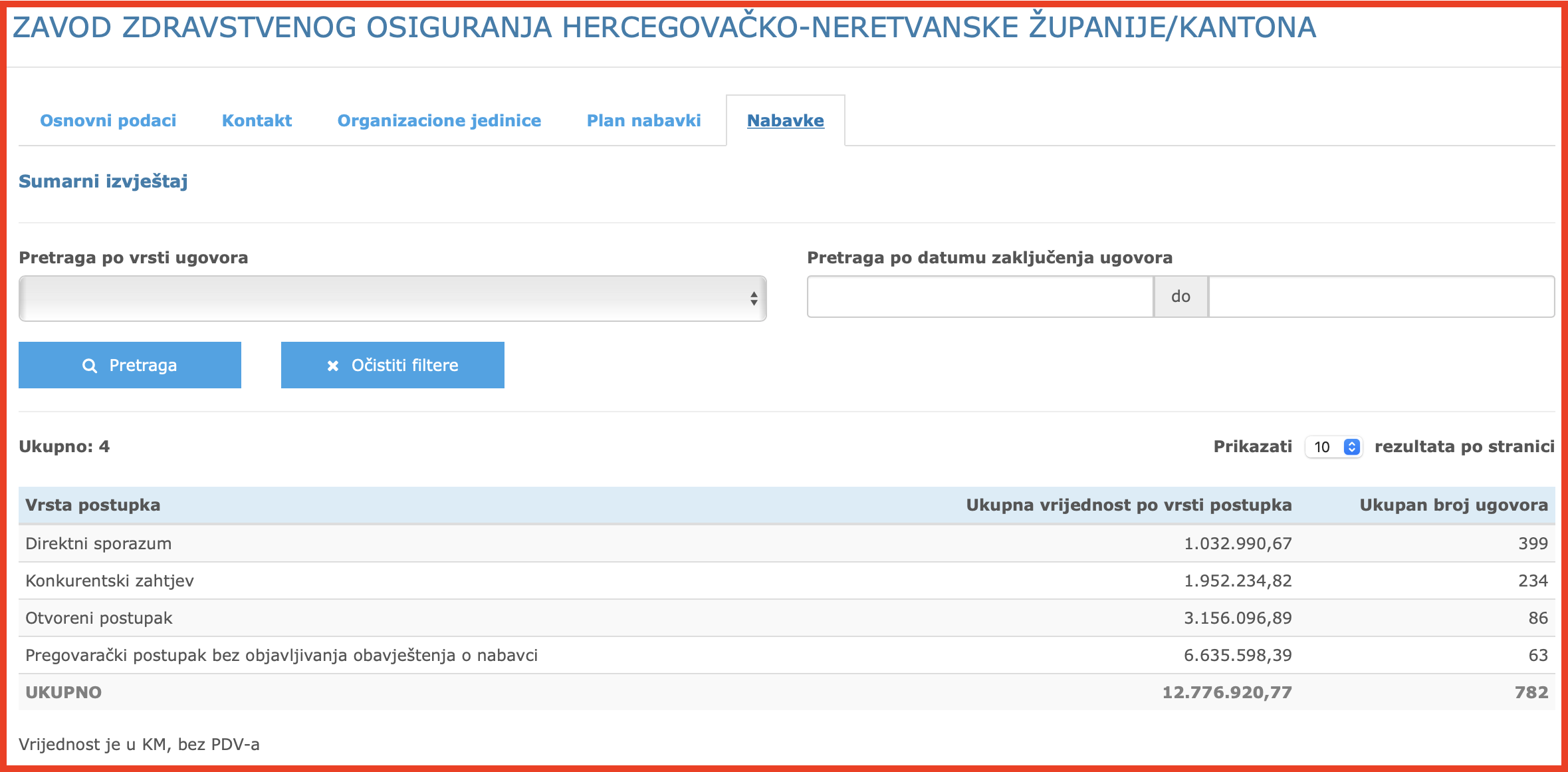Click the contract count 63
This screenshot has height=772, width=1568.
tap(1538, 656)
